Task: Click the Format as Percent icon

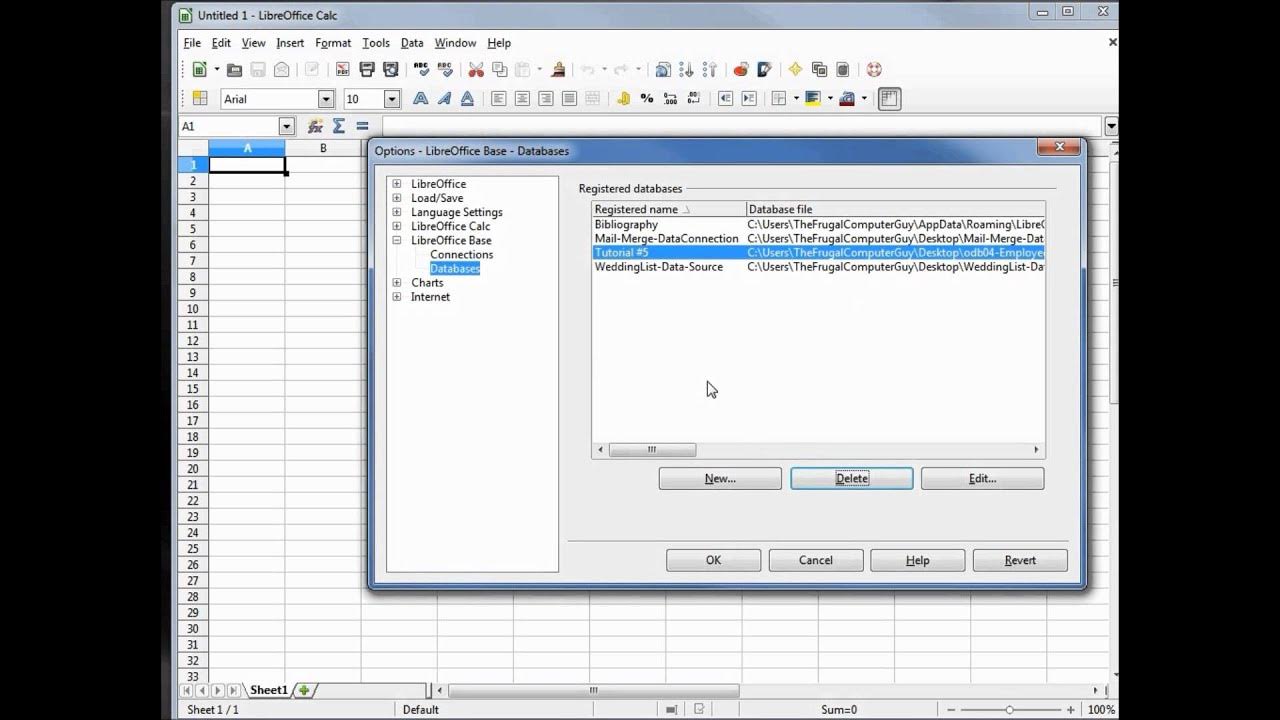Action: point(647,99)
